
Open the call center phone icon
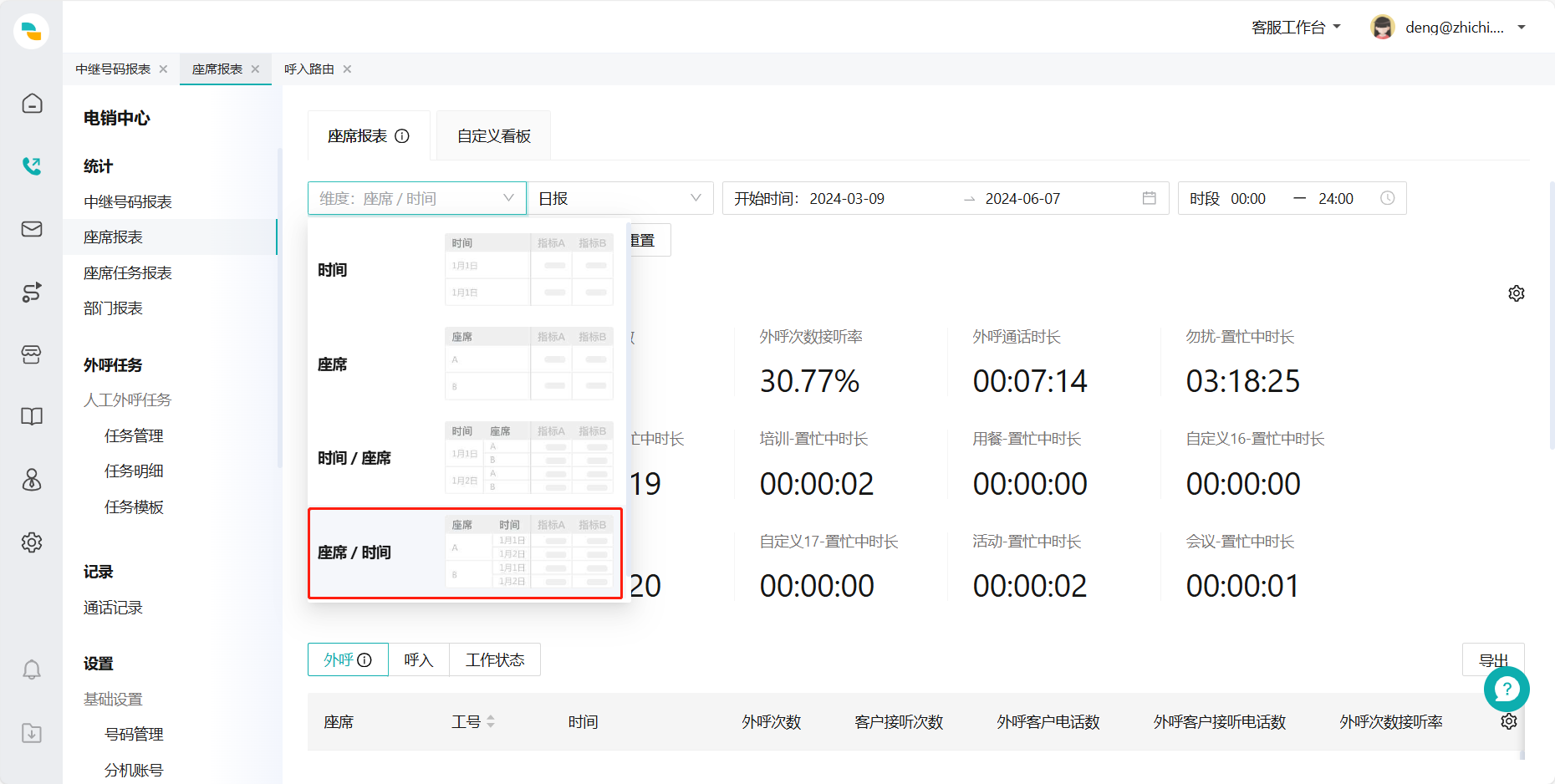[x=32, y=166]
